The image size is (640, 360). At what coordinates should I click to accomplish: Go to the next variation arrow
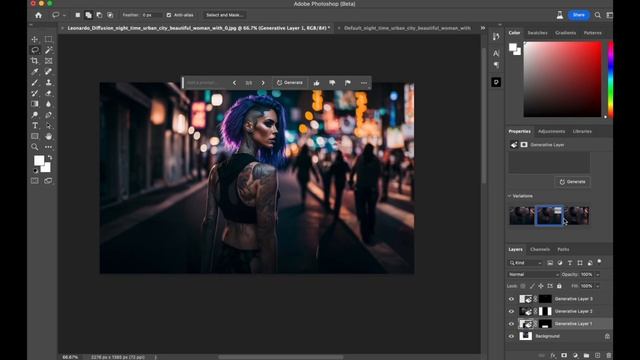point(263,83)
